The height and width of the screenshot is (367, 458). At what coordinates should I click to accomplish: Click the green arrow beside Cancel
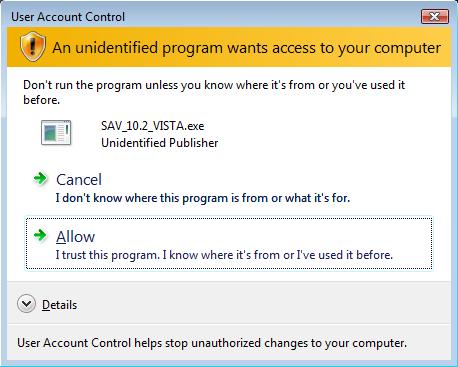(x=41, y=178)
